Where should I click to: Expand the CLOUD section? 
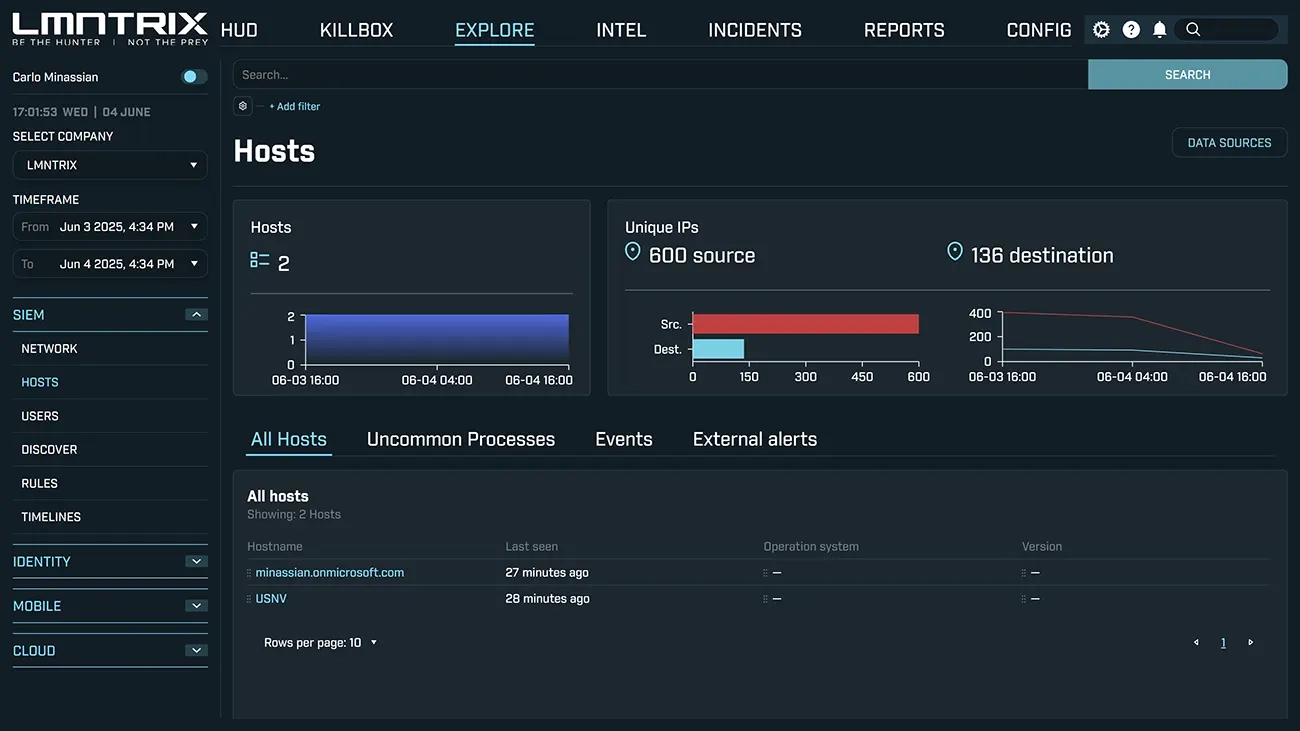tap(197, 651)
